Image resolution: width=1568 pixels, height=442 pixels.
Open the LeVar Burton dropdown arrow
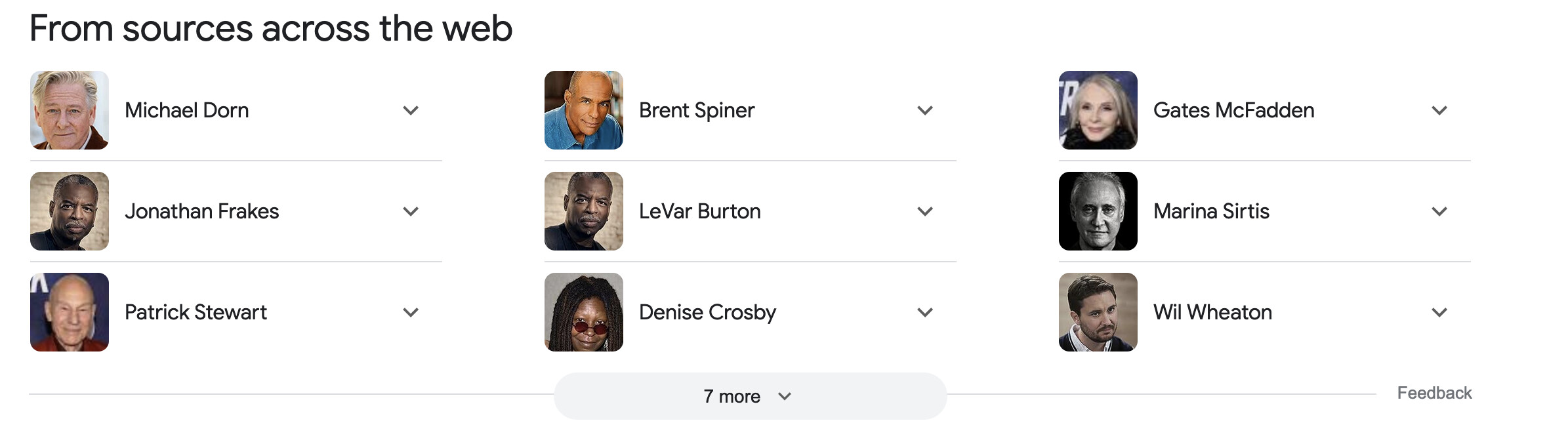point(925,211)
